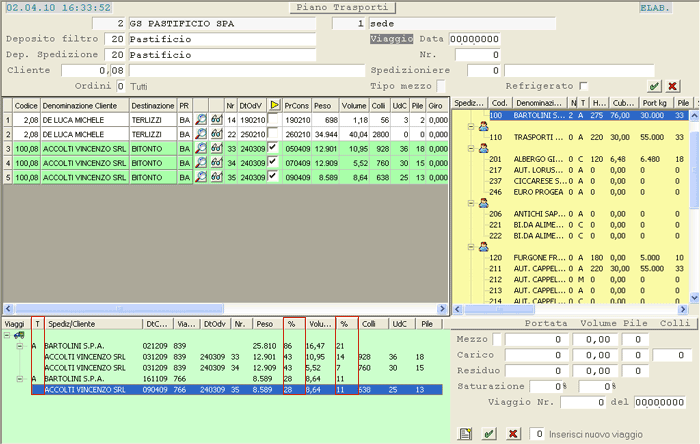Select ACCOLTI VINCENZO SRL trip row Nr 35
700x444 pixels.
click(x=243, y=390)
